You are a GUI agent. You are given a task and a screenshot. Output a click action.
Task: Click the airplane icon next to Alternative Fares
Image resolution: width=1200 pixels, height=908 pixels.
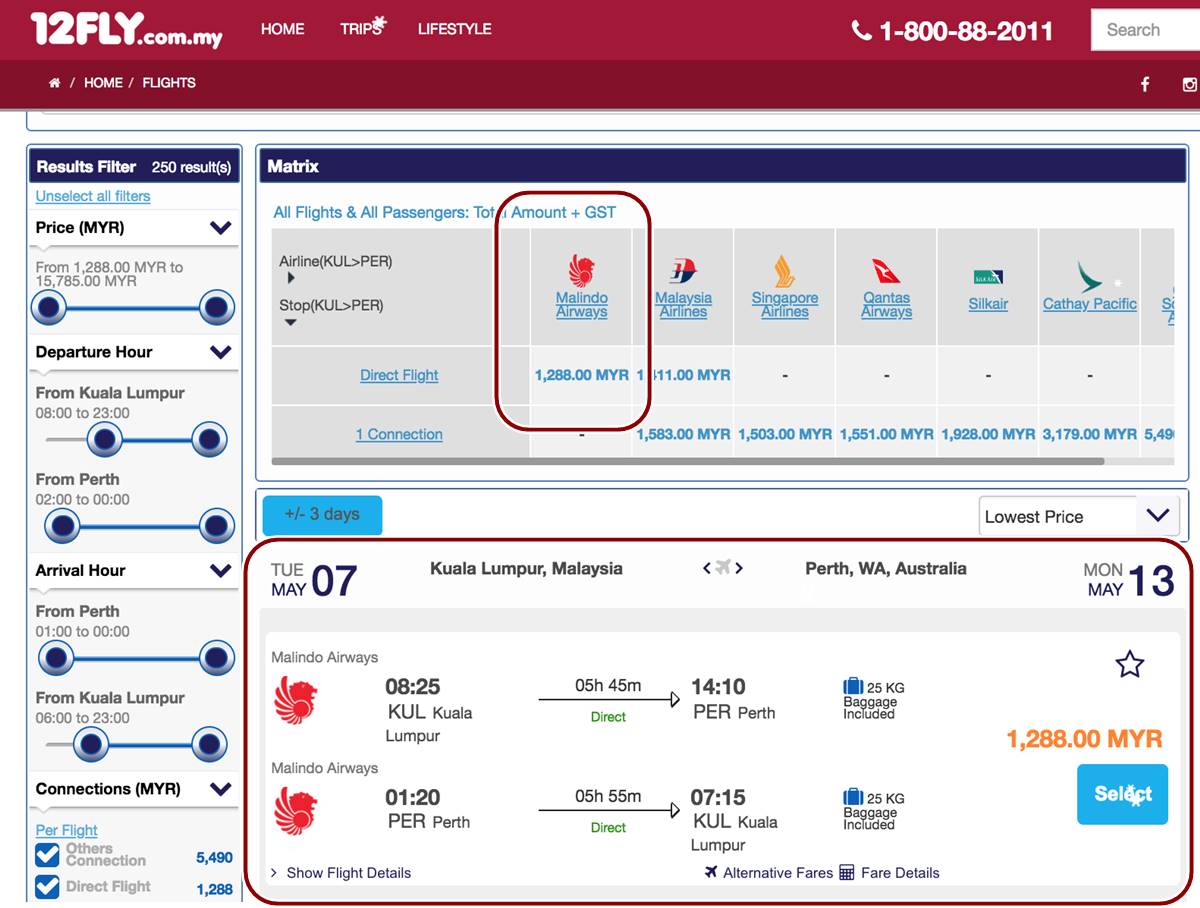point(711,872)
